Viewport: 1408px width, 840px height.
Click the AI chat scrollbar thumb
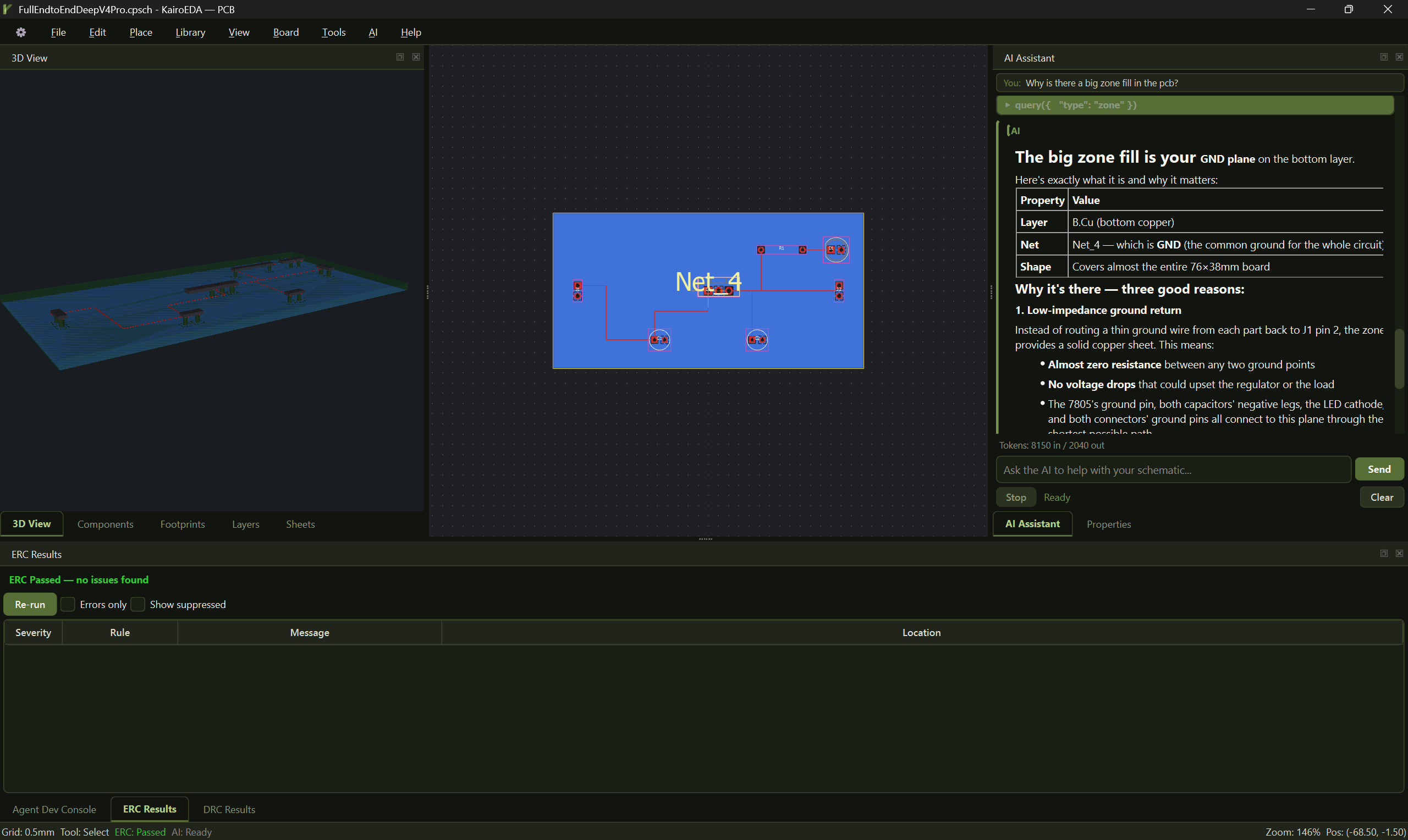coord(1400,358)
